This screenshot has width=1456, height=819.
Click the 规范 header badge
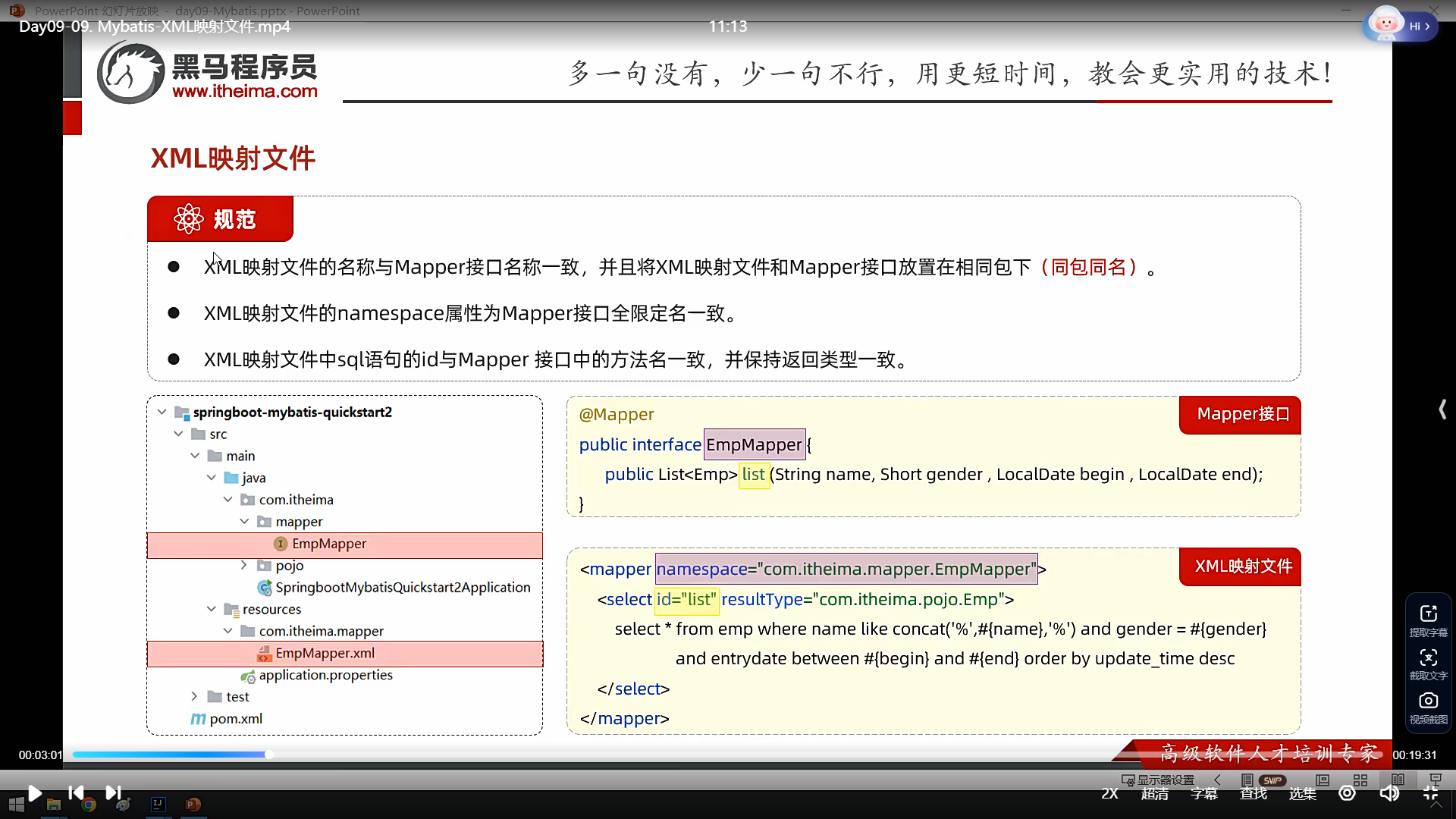(220, 219)
